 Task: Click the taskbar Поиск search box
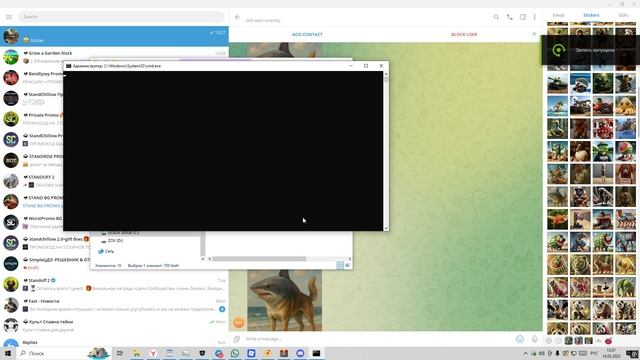coord(63,353)
